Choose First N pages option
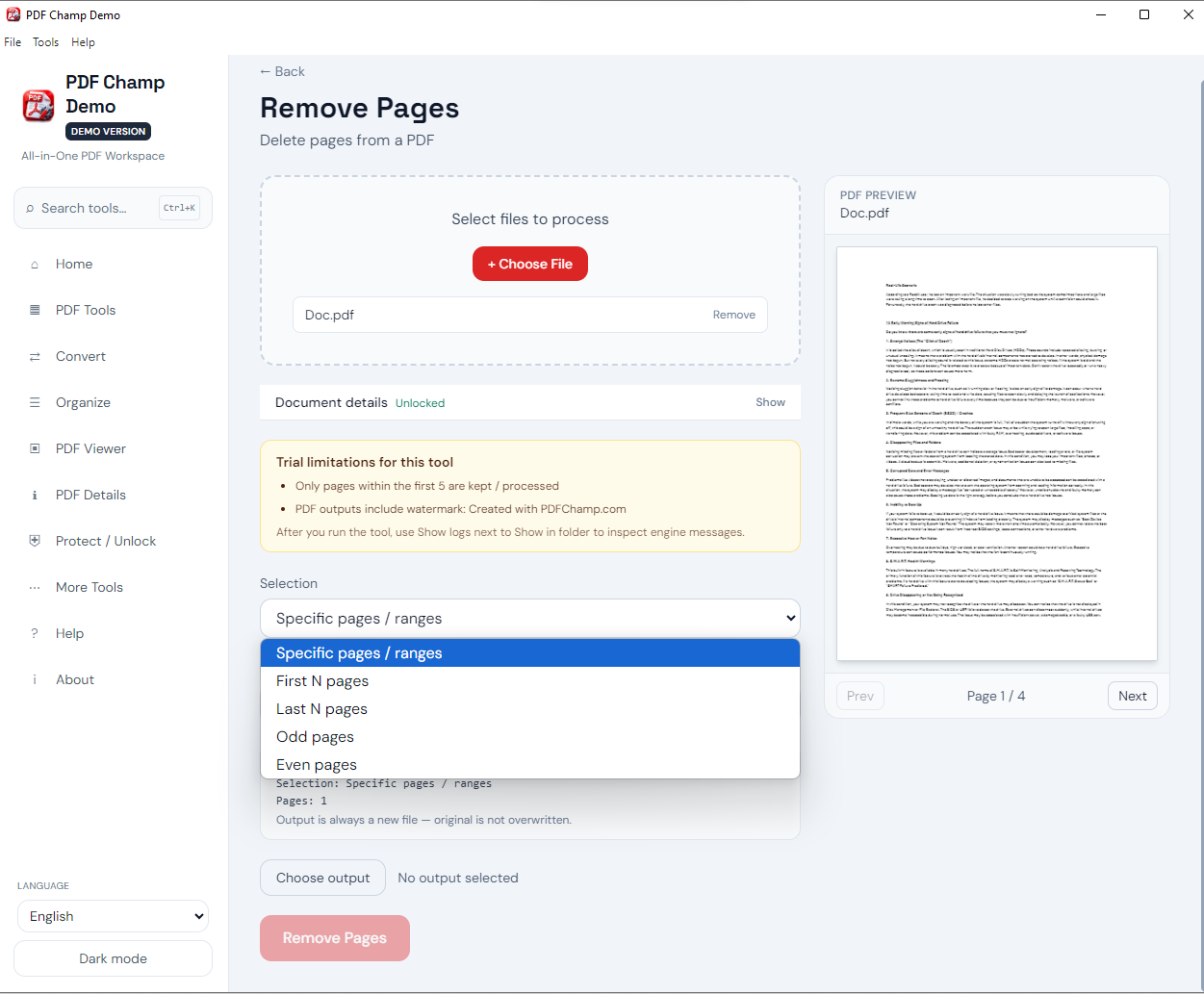 tap(530, 681)
